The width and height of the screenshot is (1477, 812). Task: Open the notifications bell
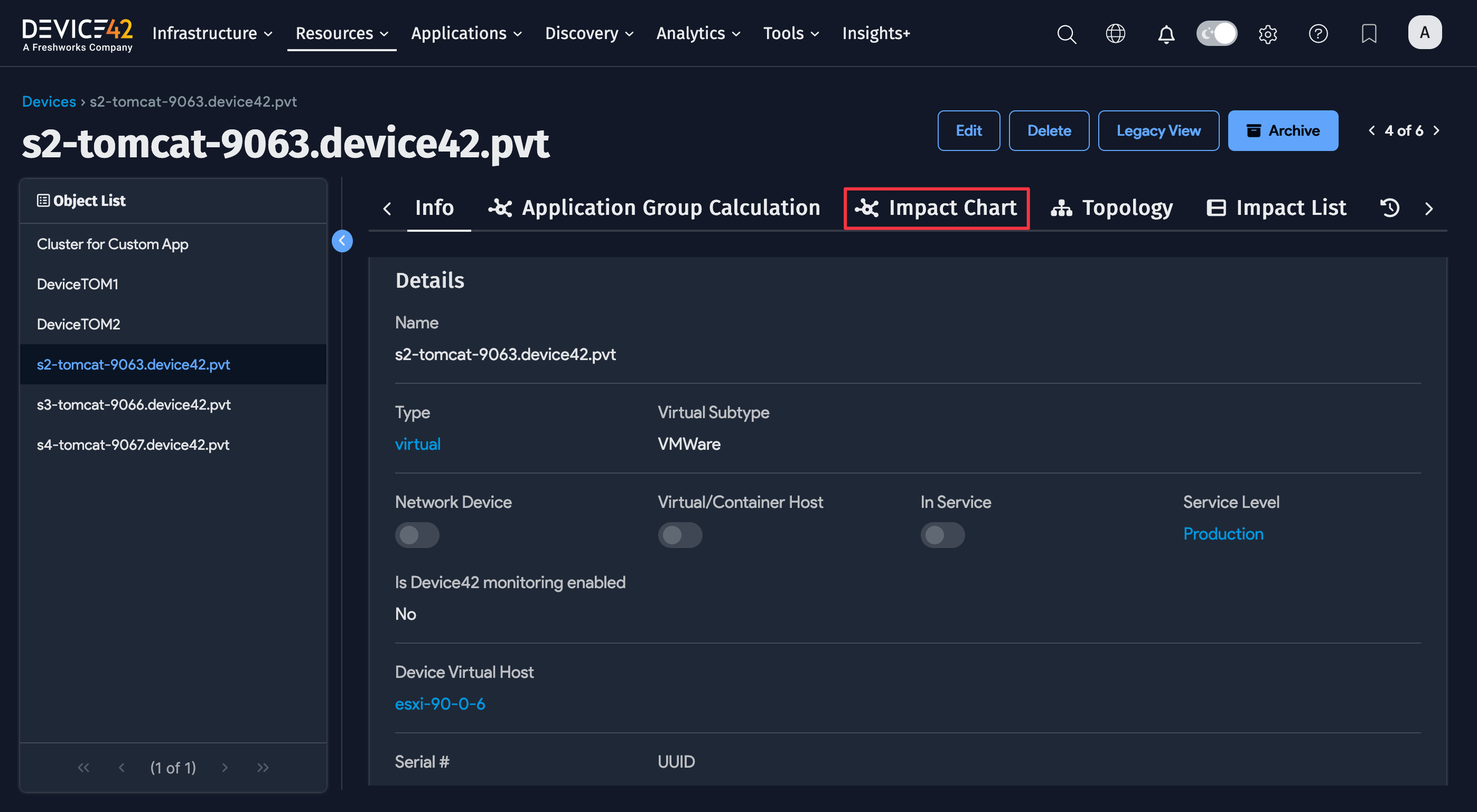click(x=1166, y=33)
